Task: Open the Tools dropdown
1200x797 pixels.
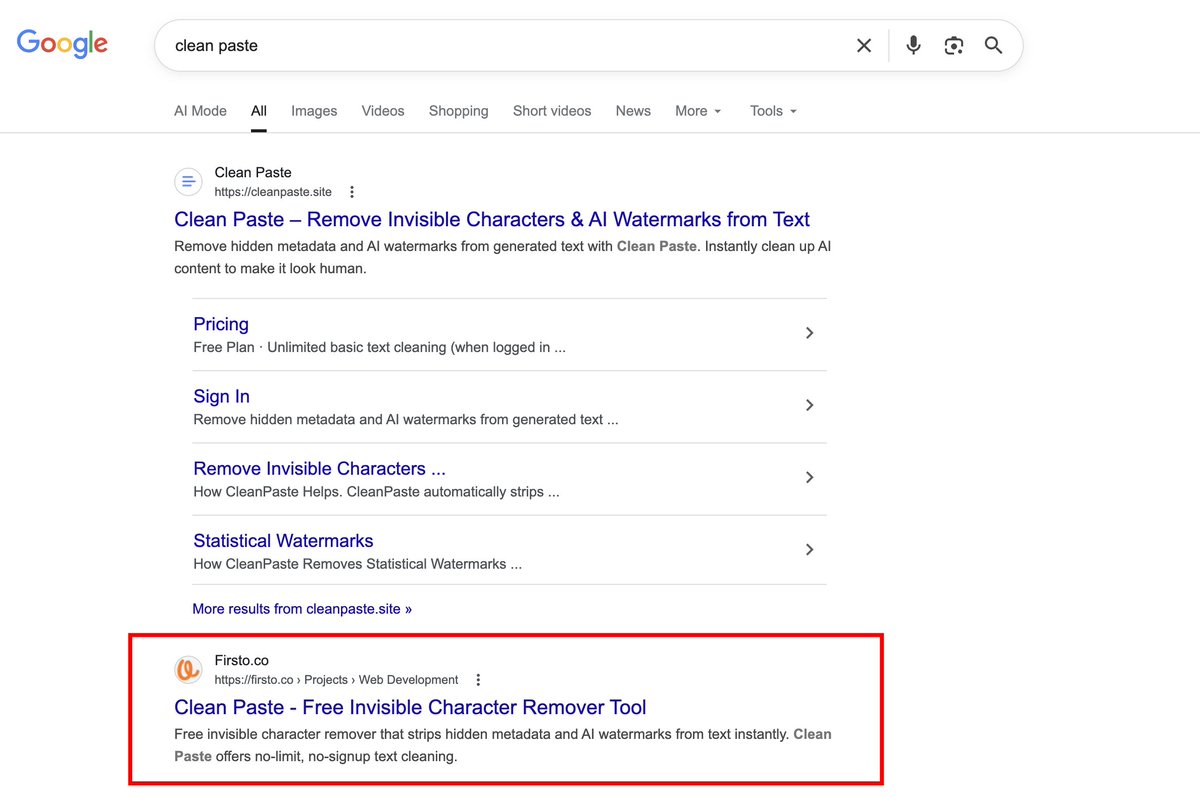Action: click(x=773, y=111)
